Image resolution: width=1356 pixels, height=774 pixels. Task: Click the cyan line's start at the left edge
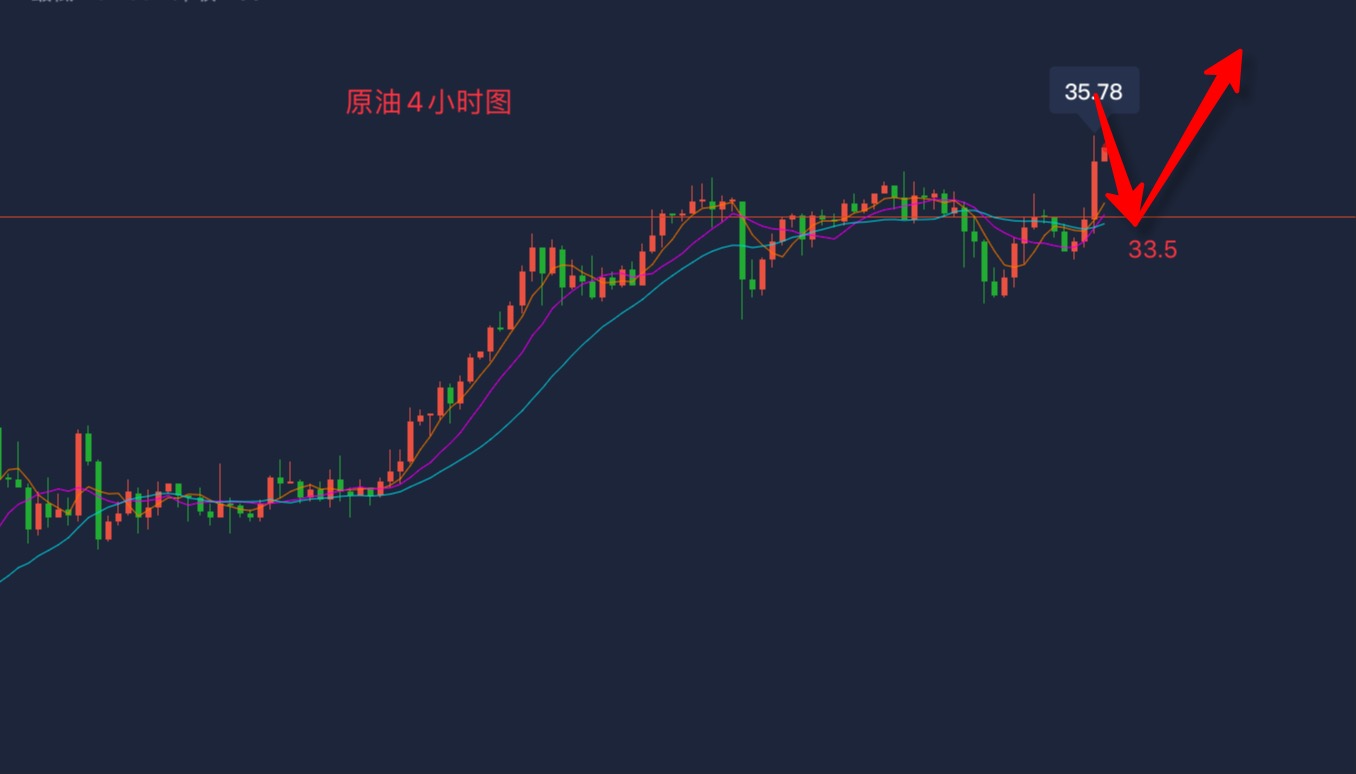click(4, 579)
